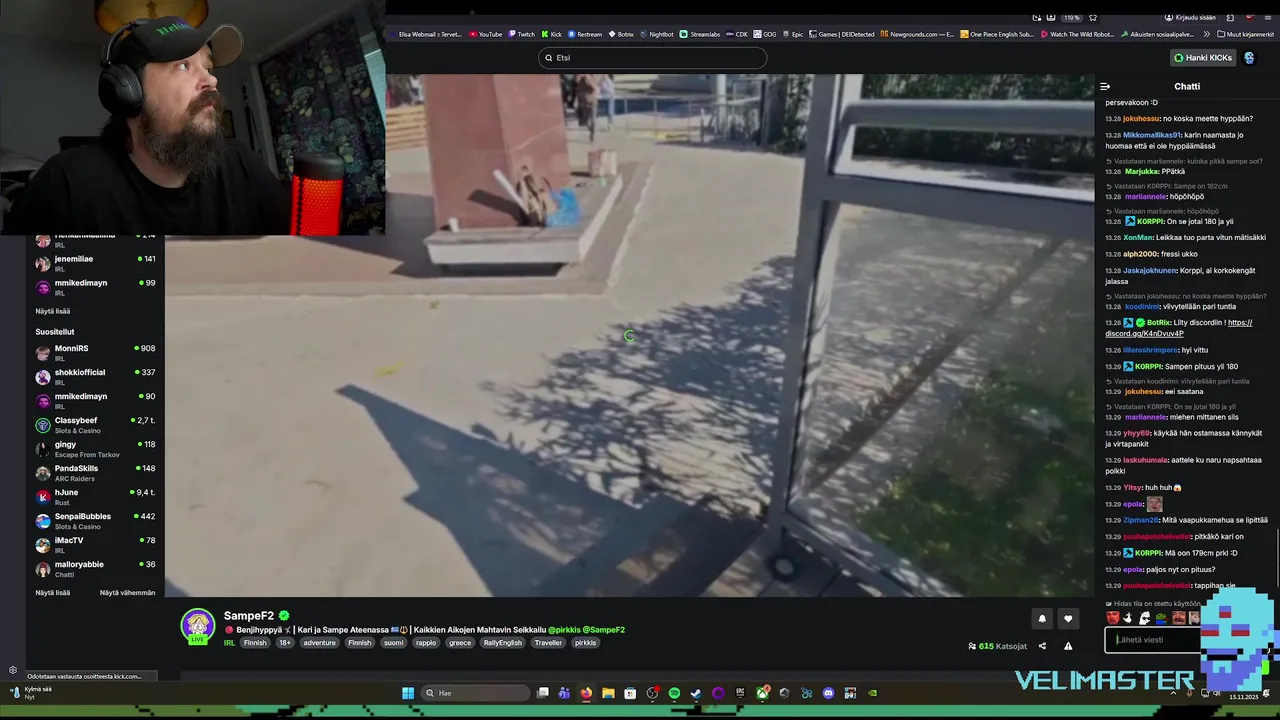Click the @pirkkis mention in stream title
This screenshot has width=1280, height=720.
[565, 630]
